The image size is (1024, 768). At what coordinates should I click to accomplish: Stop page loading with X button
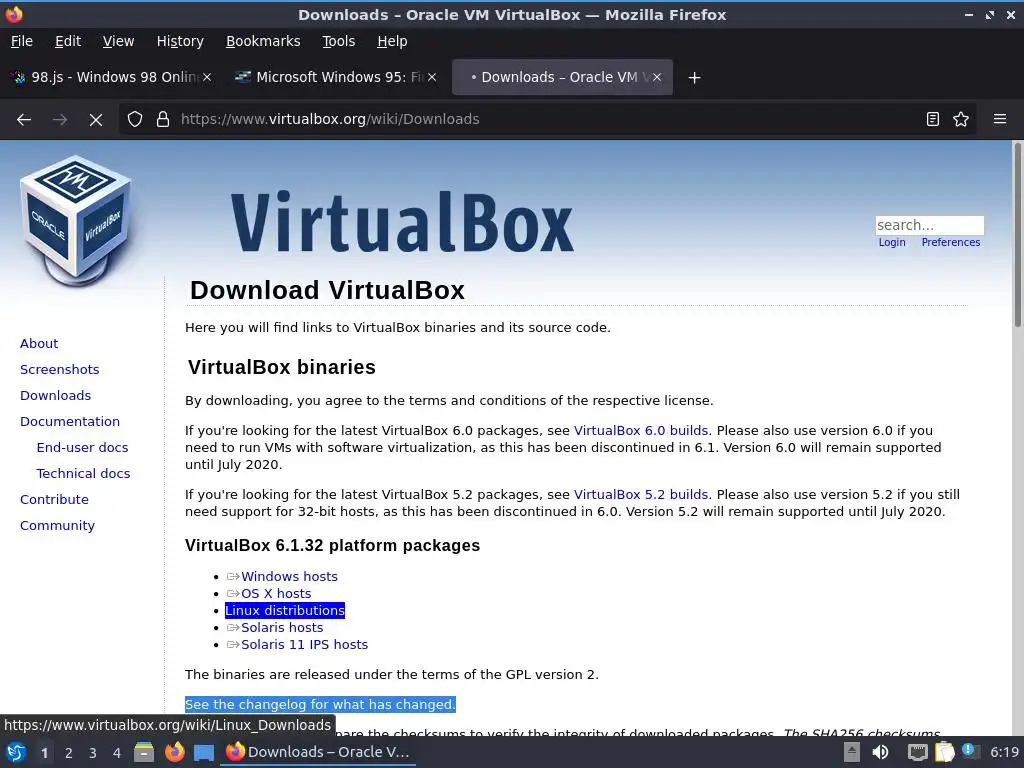95,120
